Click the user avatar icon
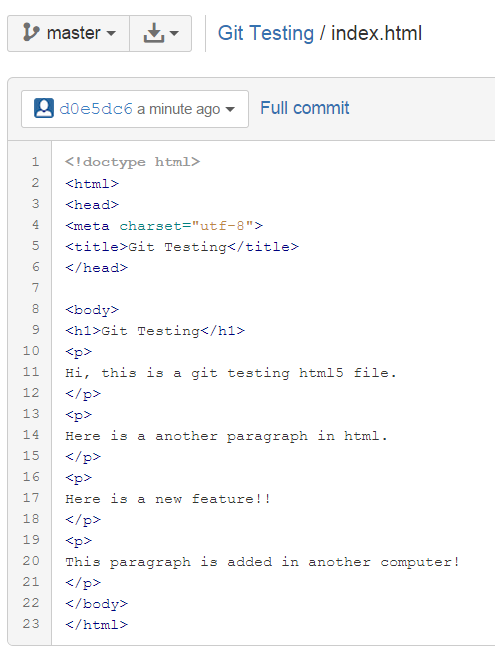Image resolution: width=495 pixels, height=656 pixels. coord(44,108)
